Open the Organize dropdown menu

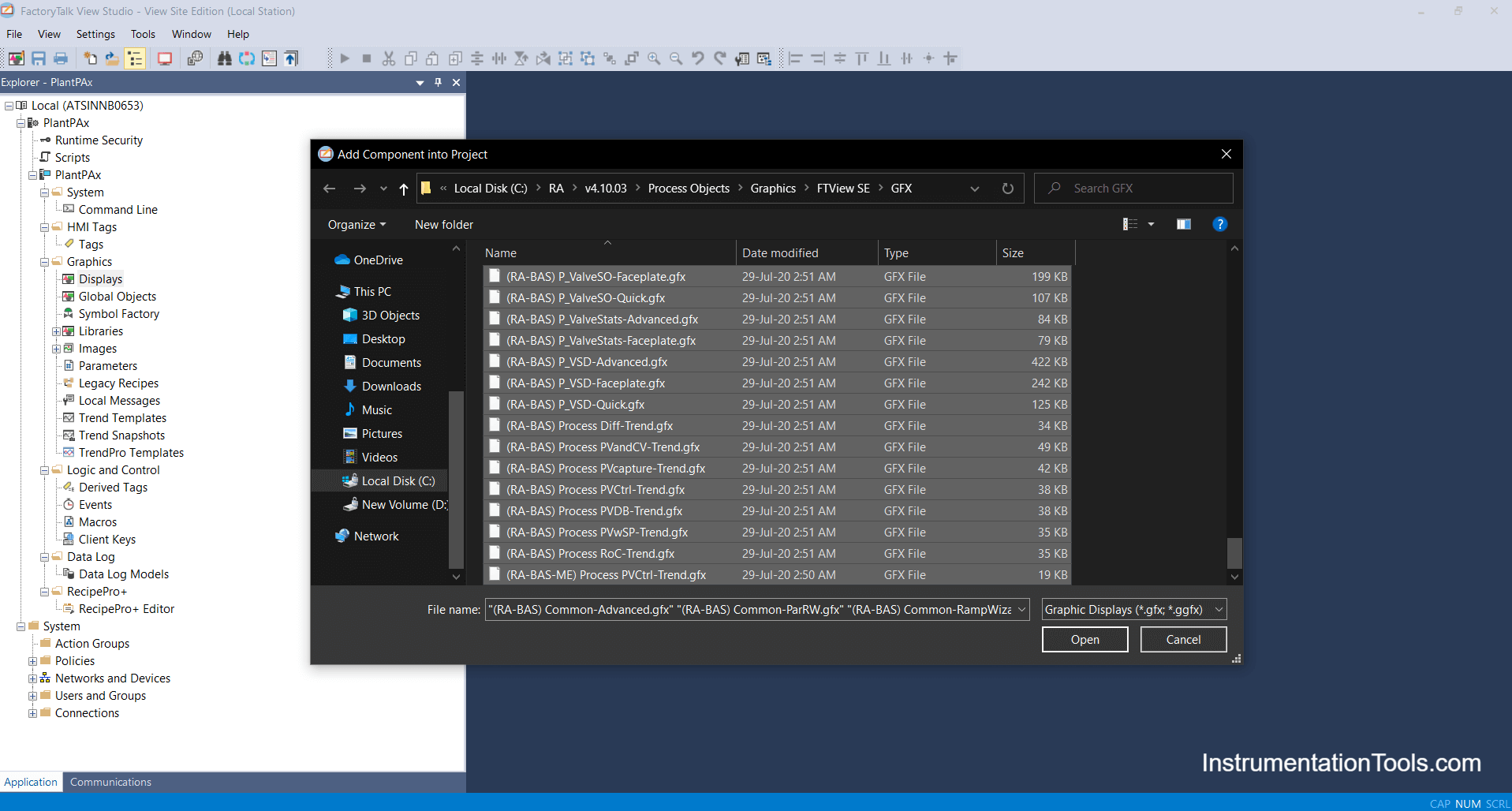click(357, 225)
